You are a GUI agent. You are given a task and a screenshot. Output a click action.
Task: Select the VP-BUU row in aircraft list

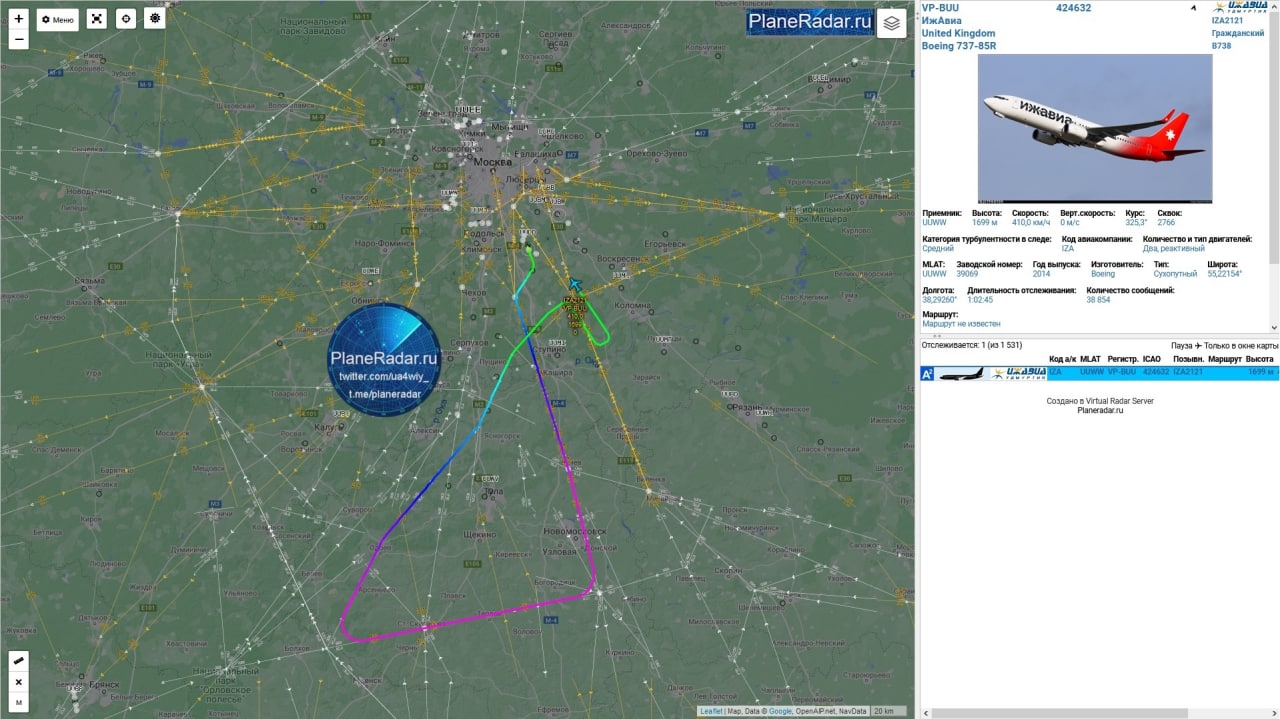1099,373
